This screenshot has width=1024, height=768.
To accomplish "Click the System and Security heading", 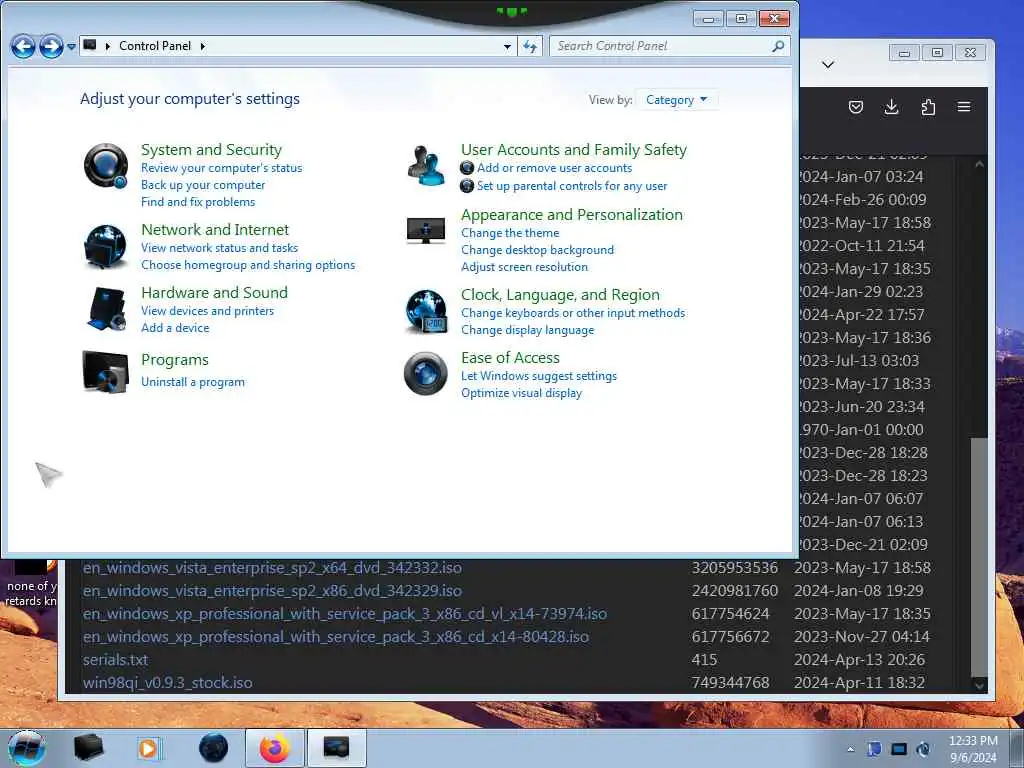I will (212, 150).
